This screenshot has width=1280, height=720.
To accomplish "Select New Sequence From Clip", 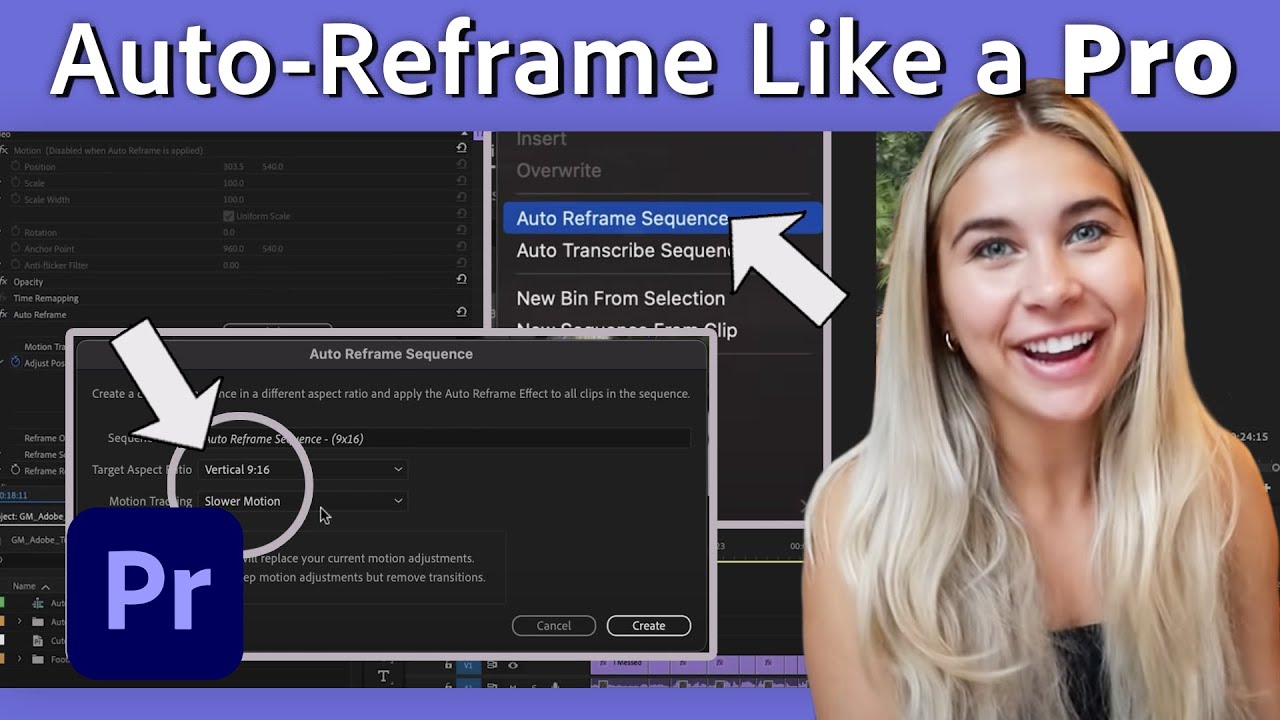I will [x=626, y=330].
